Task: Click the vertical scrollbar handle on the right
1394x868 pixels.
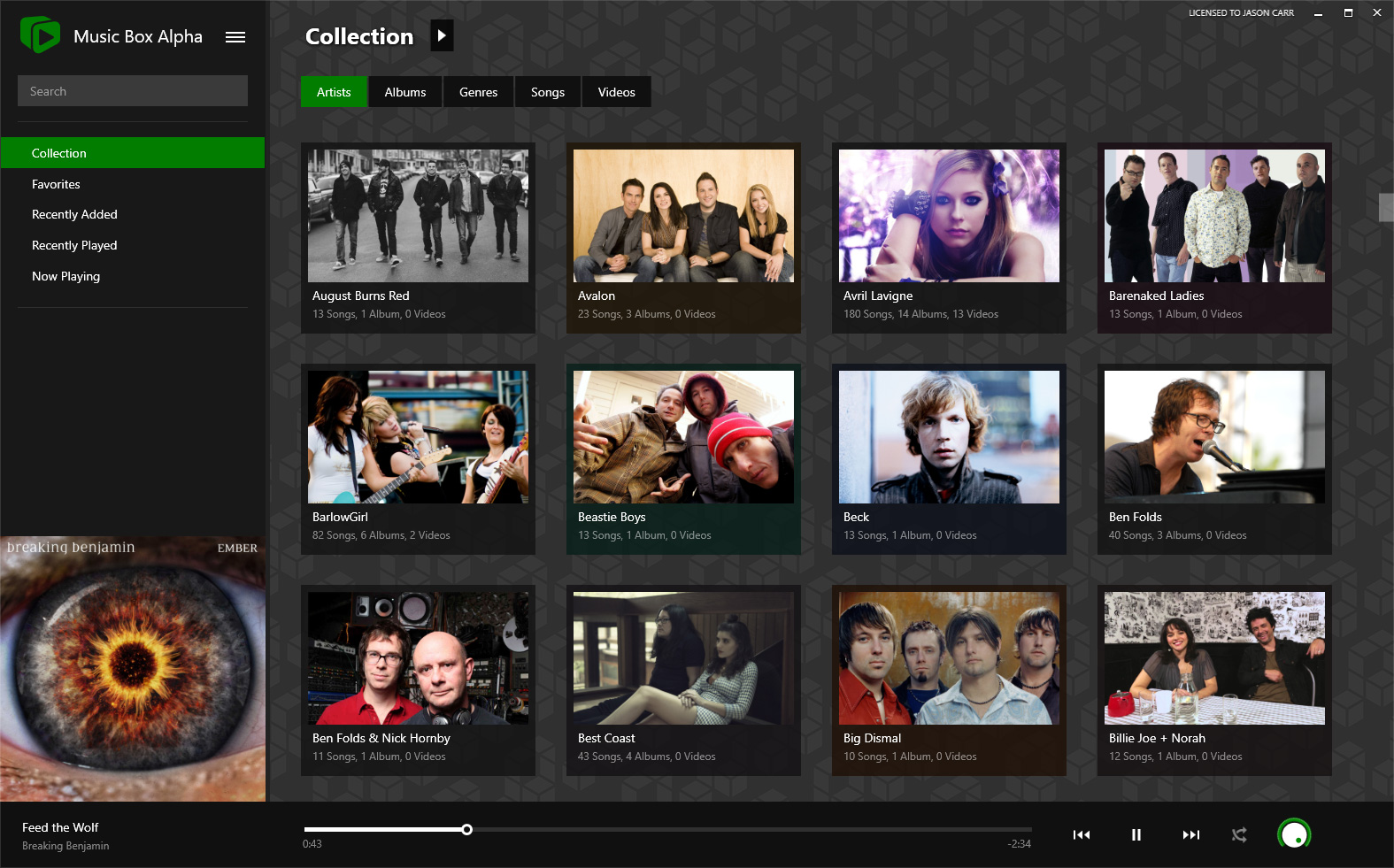Action: coord(1386,207)
